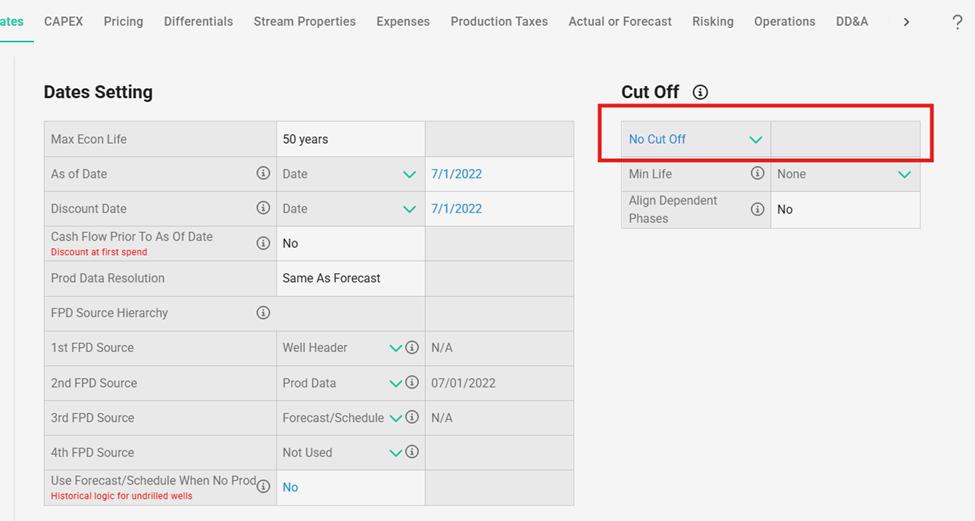This screenshot has height=521, width=975.
Task: Expand the Min Life None dropdown
Action: [844, 174]
